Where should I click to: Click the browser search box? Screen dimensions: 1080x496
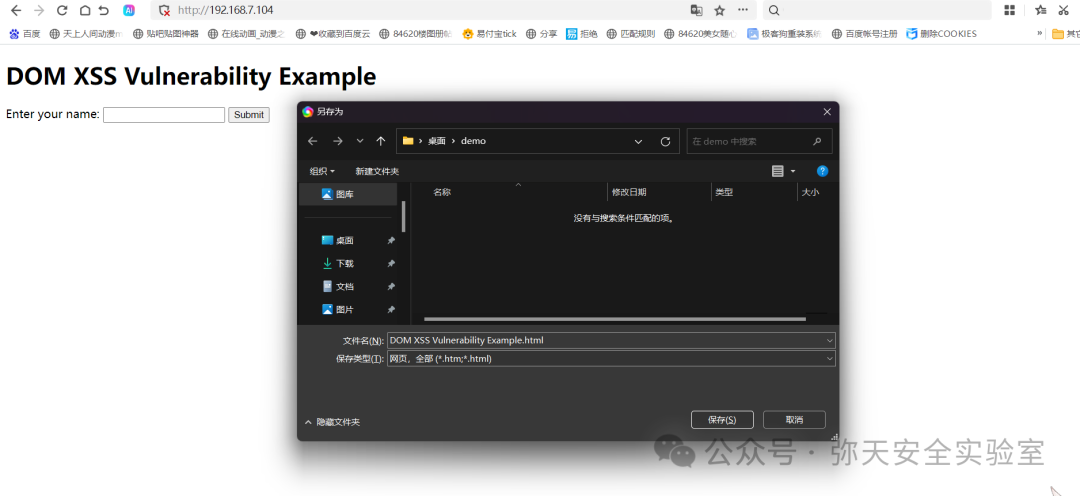tap(876, 10)
